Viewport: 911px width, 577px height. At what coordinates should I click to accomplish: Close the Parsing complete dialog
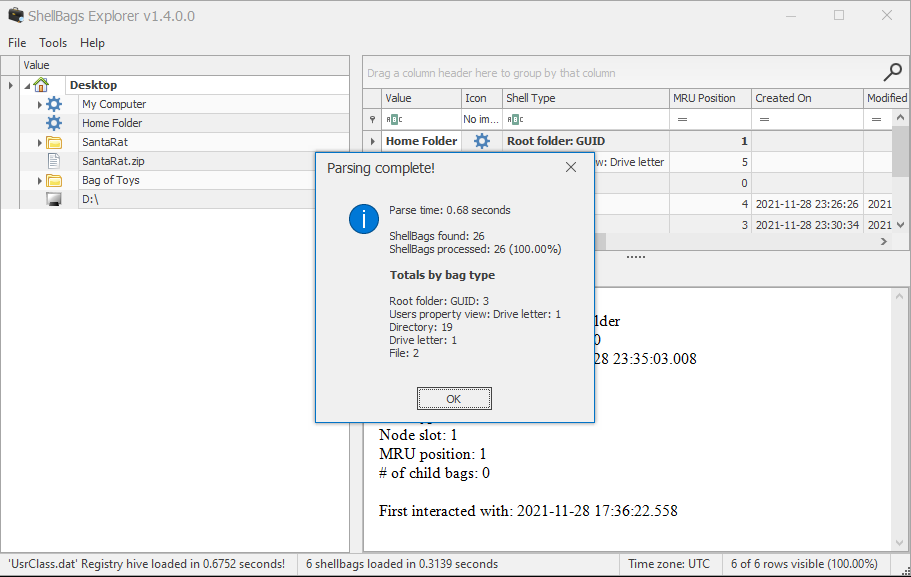point(571,167)
